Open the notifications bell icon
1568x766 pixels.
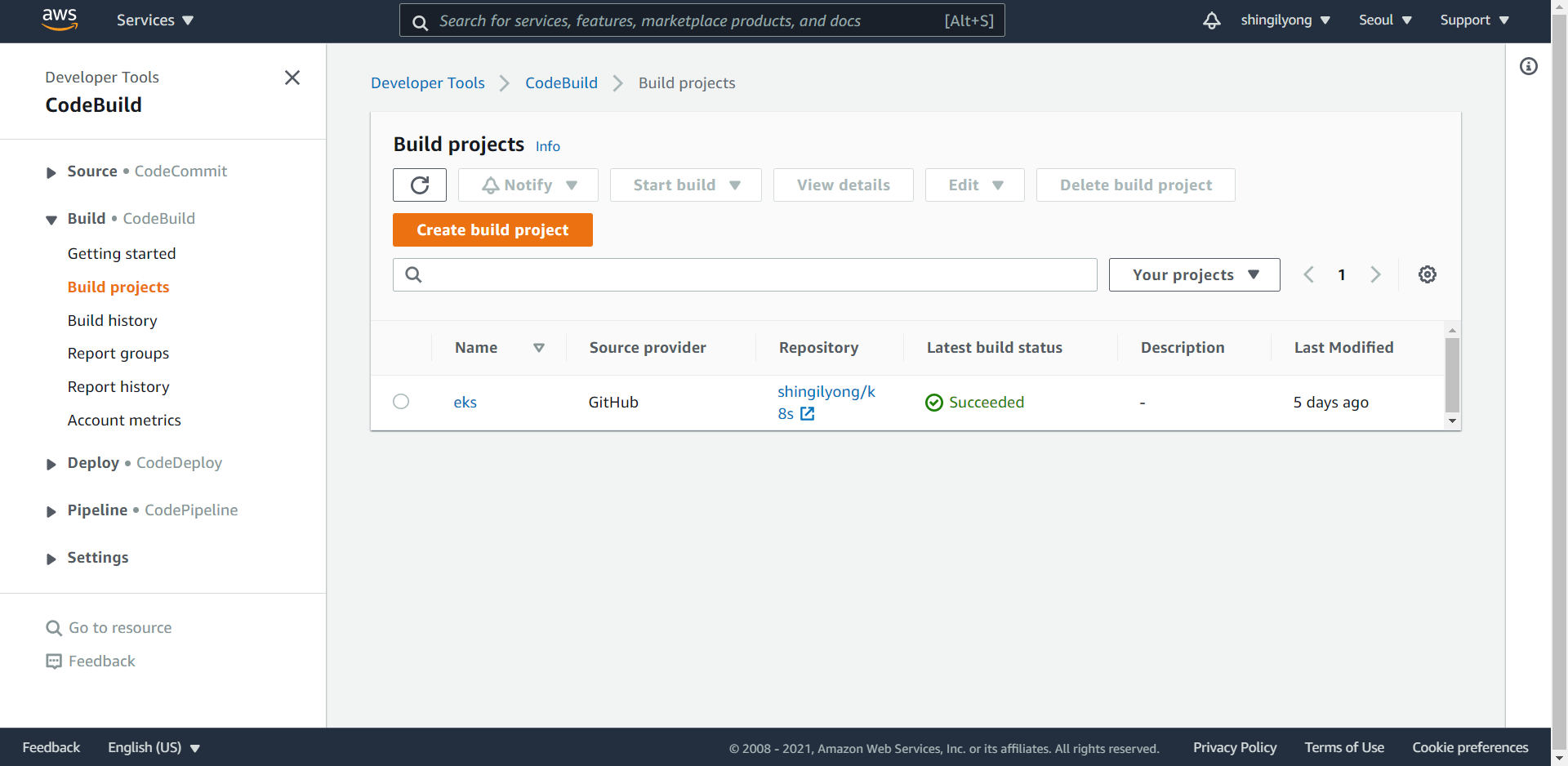[1212, 20]
